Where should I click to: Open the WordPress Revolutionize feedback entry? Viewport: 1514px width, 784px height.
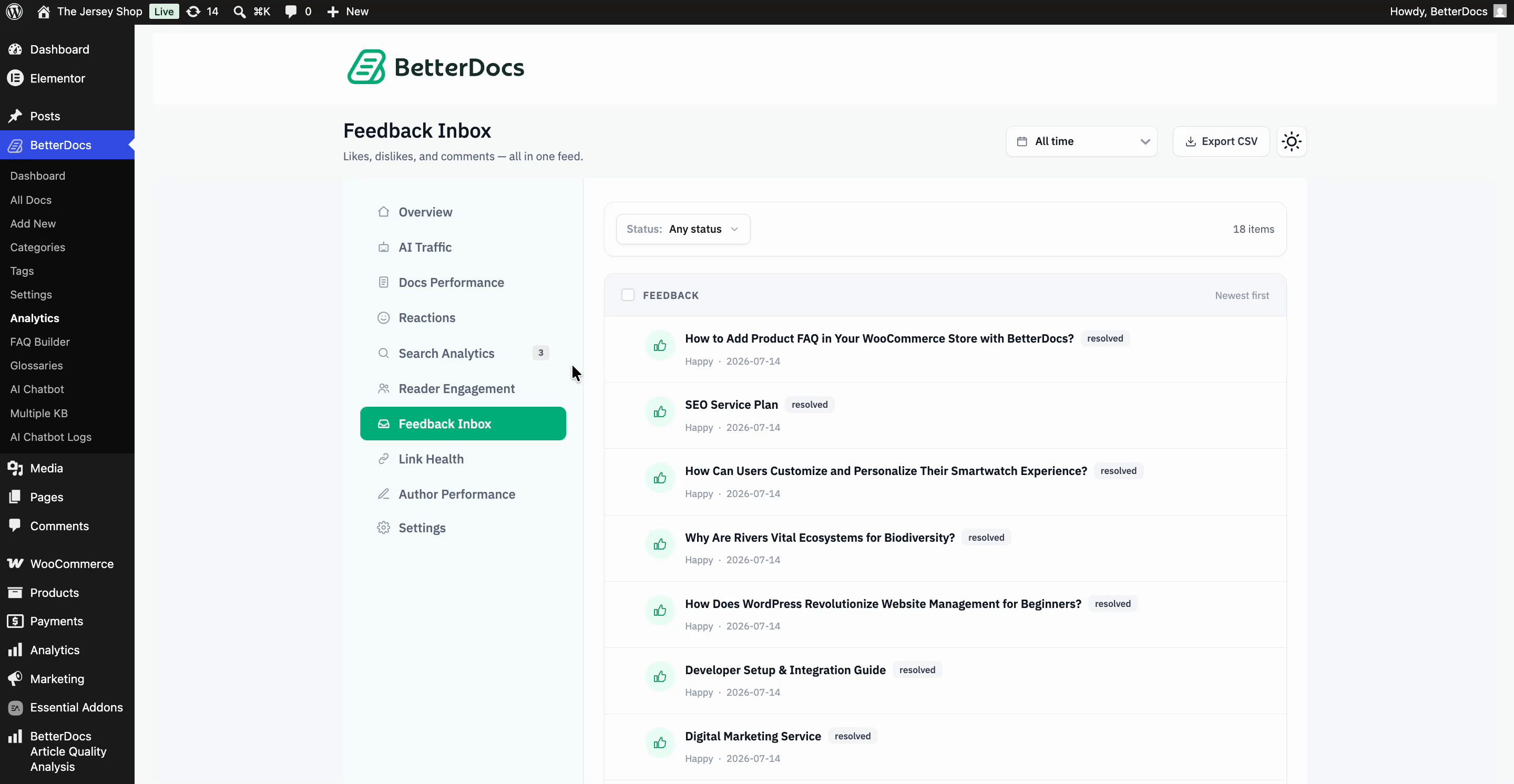(883, 604)
